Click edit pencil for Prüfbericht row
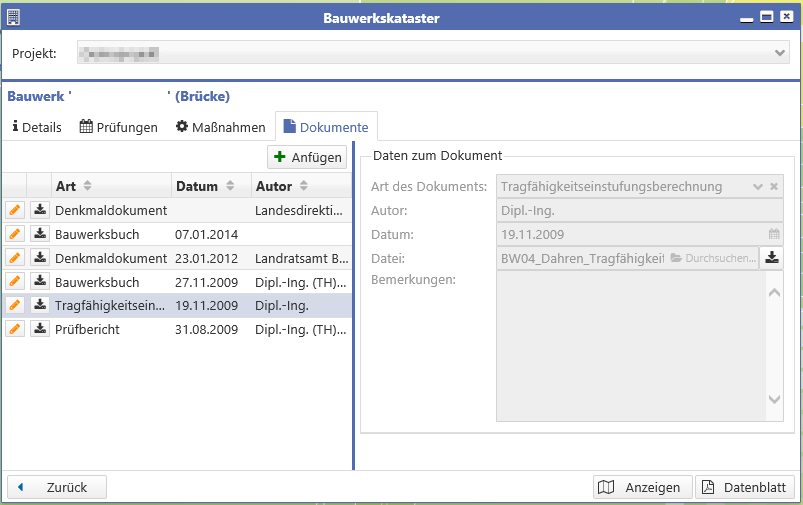Screen dimensions: 803x505 point(15,329)
